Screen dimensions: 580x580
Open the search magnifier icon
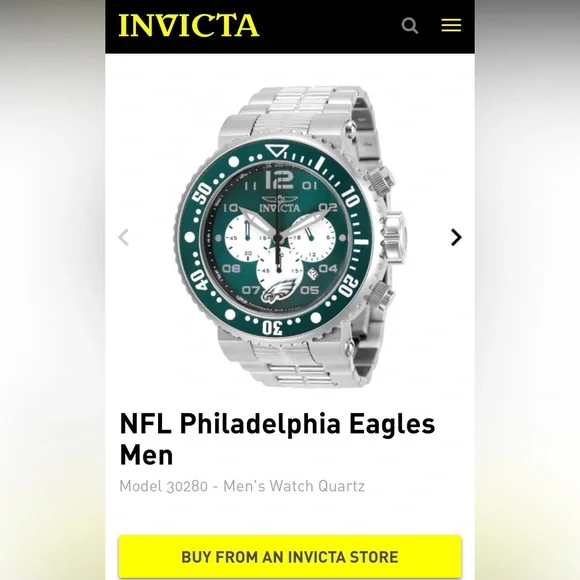pyautogui.click(x=409, y=26)
